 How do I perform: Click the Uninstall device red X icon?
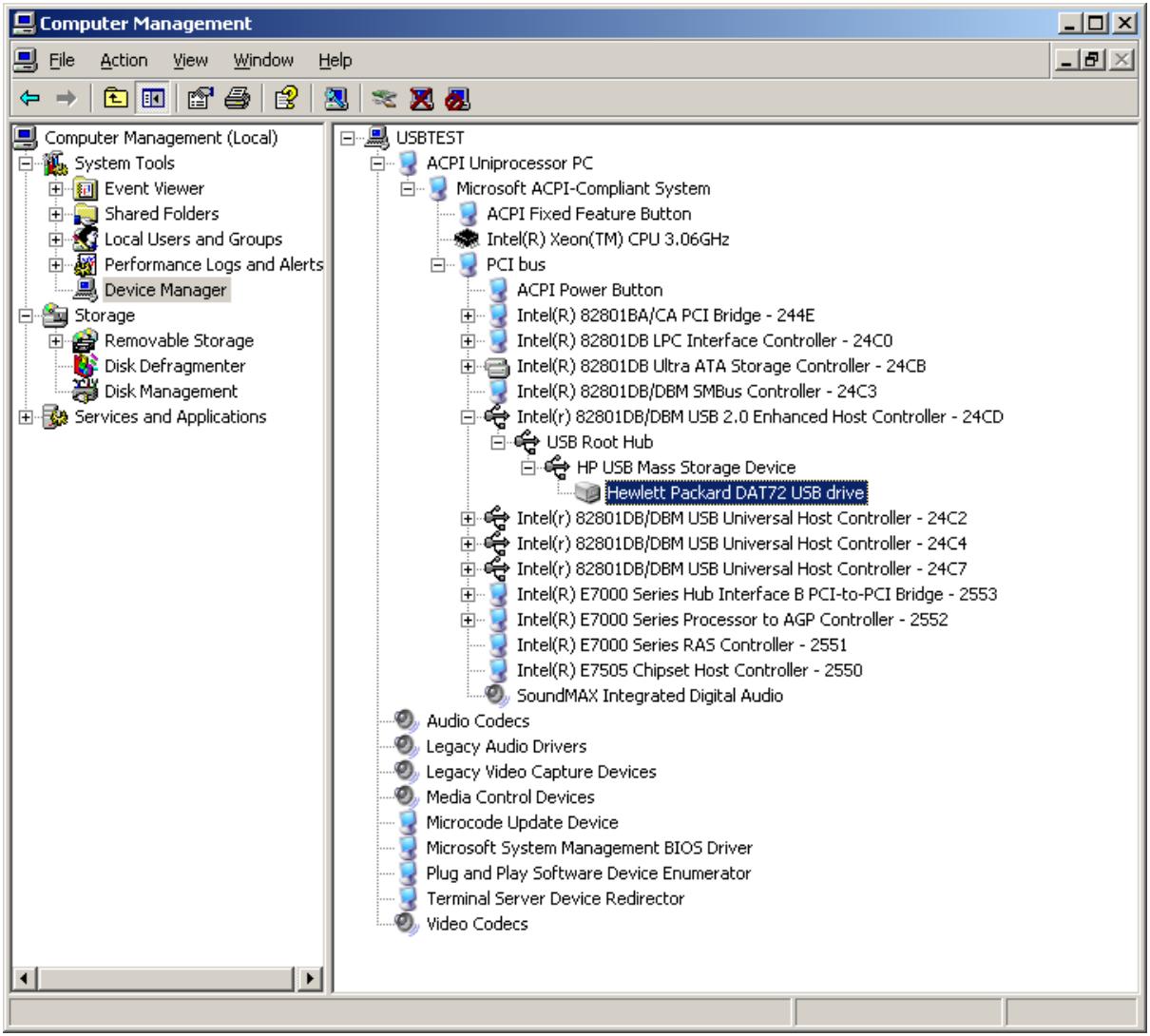point(421,98)
